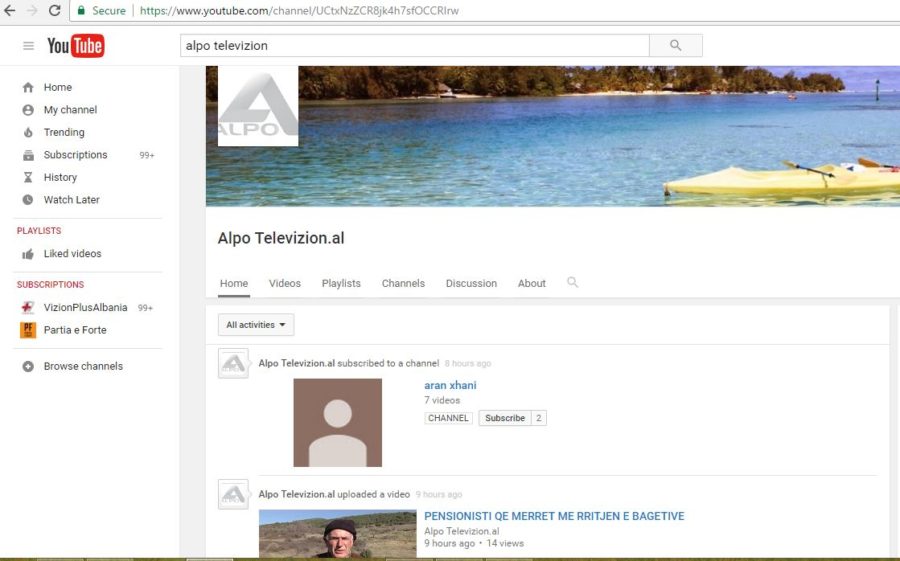Click the Partia e Forte channel icon

[28, 330]
